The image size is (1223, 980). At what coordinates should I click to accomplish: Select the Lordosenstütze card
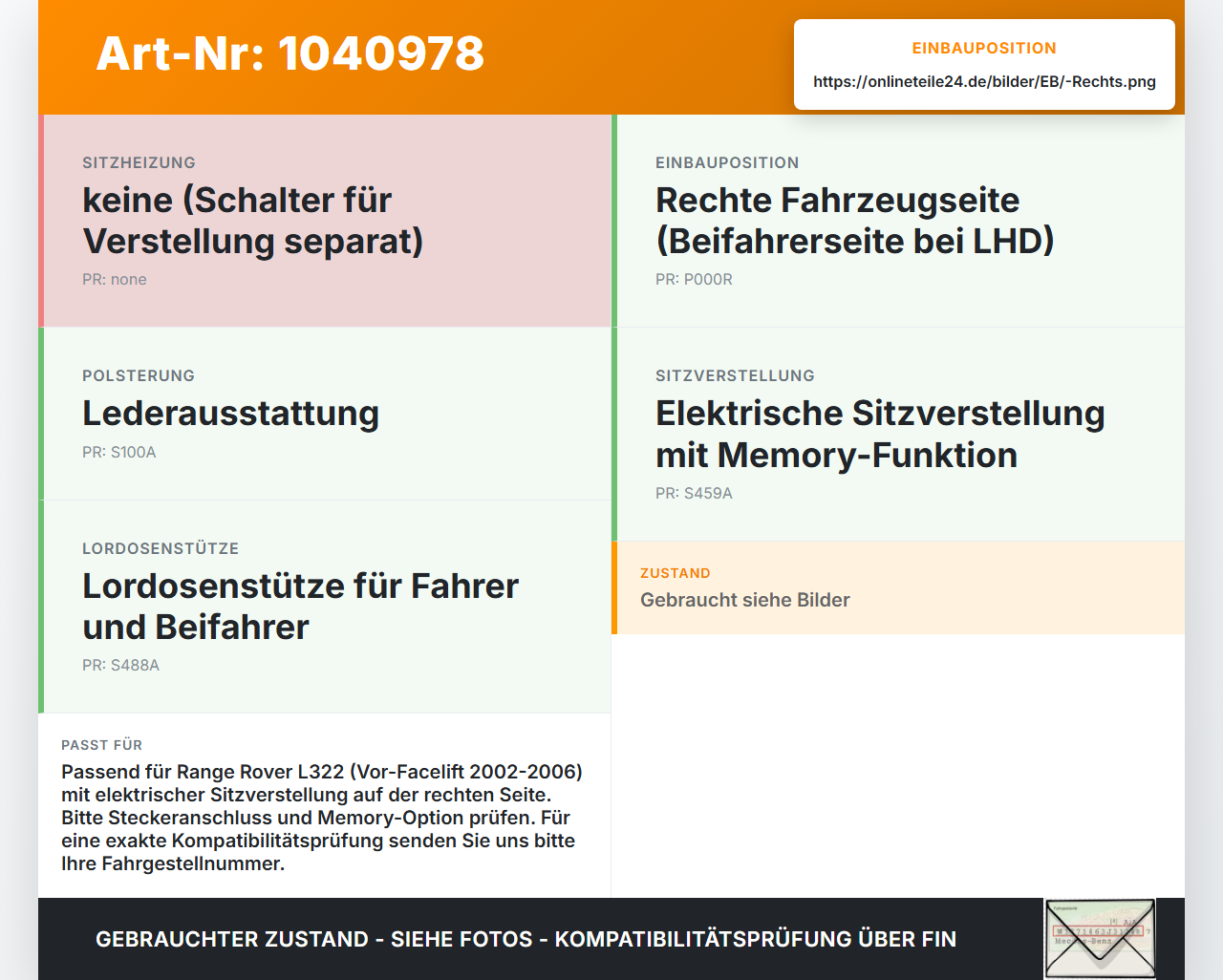pyautogui.click(x=325, y=607)
